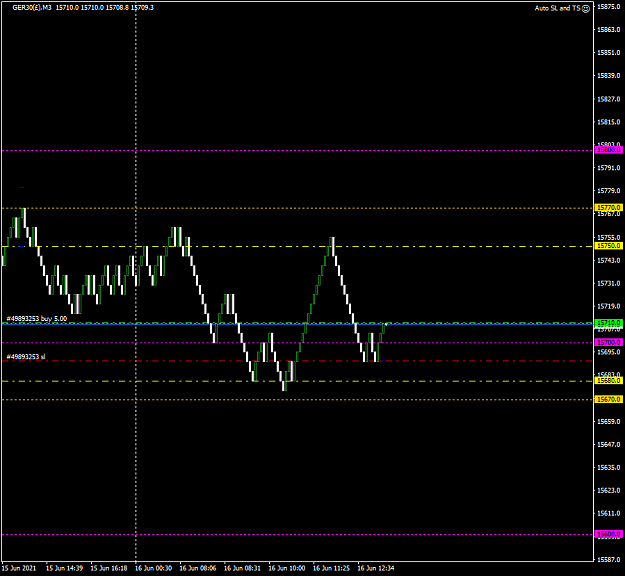Image resolution: width=625 pixels, height=576 pixels.
Task: Click the 15659.0 price scale label
Action: [x=609, y=421]
